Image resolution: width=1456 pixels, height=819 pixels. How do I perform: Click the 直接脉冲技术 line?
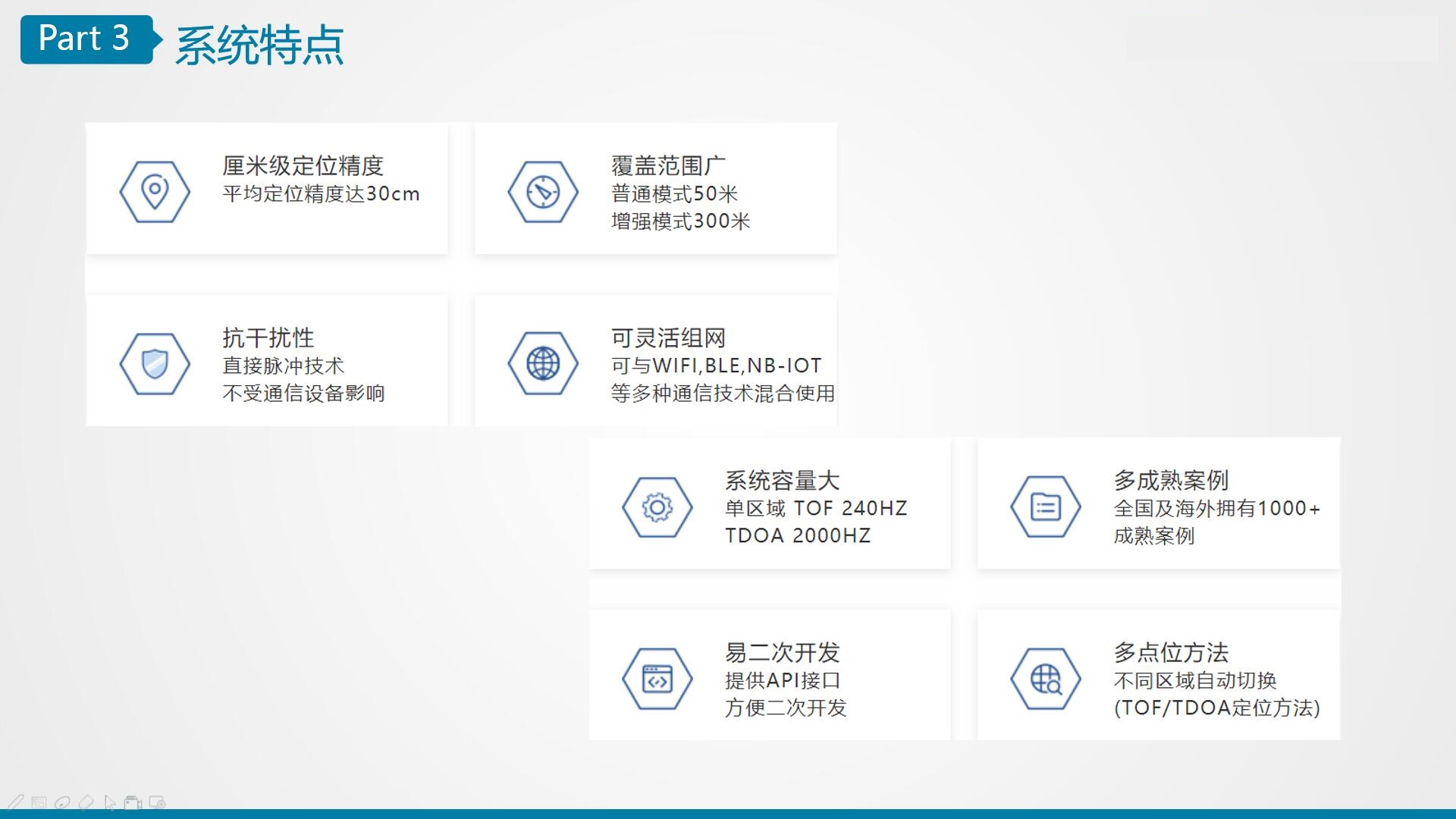pyautogui.click(x=283, y=366)
